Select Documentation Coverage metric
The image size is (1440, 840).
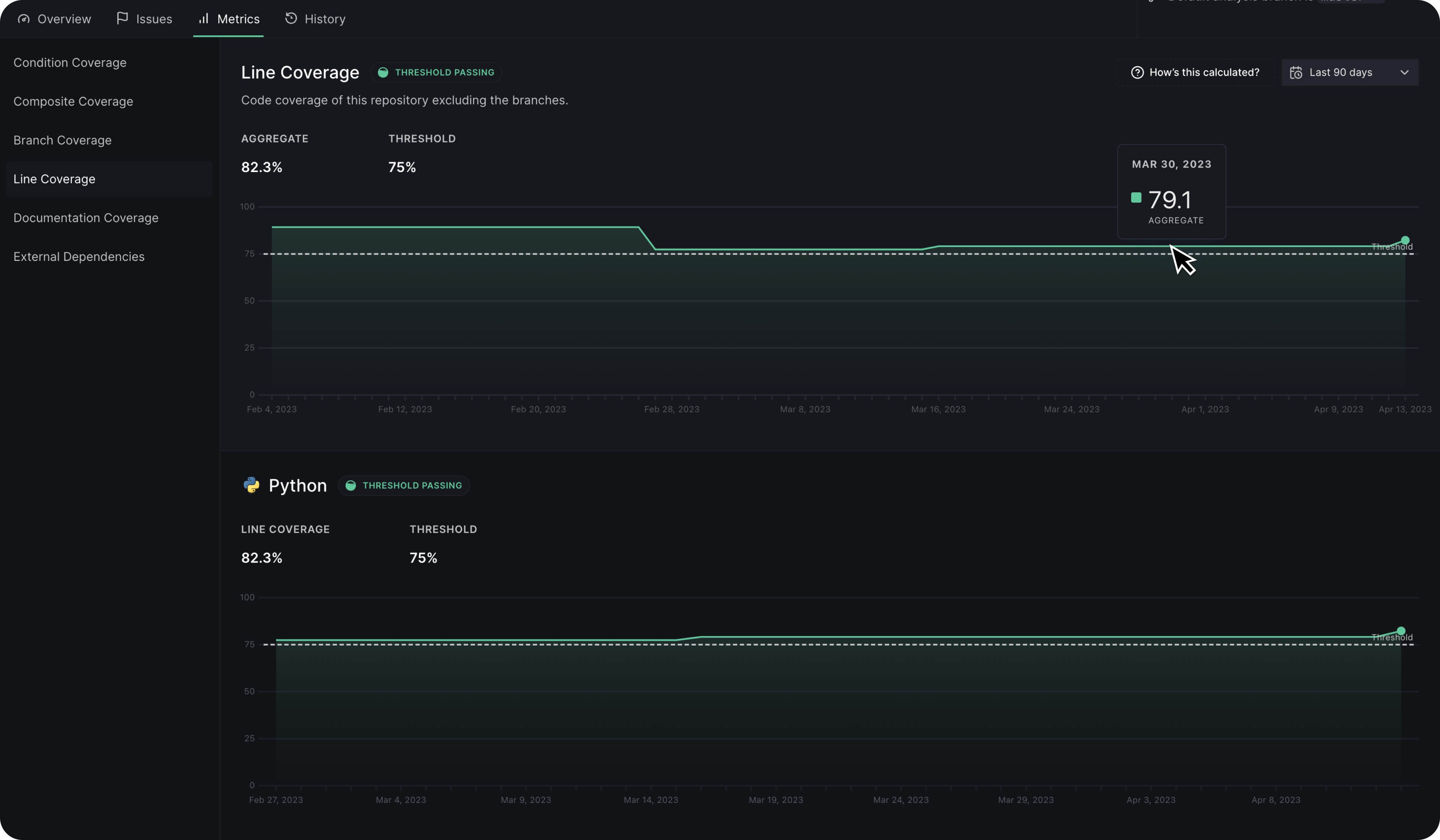point(86,218)
